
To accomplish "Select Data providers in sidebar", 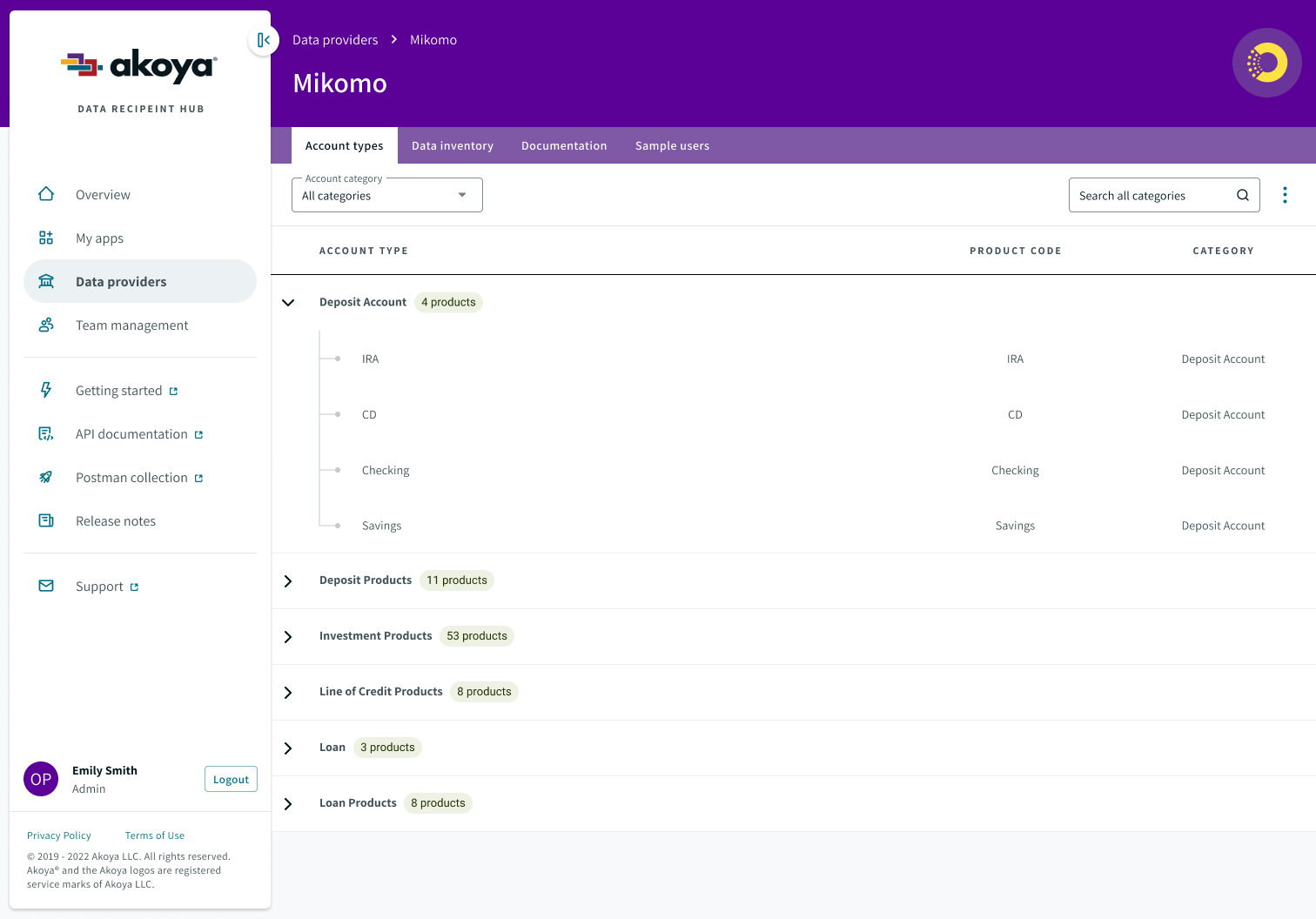I will (x=140, y=281).
